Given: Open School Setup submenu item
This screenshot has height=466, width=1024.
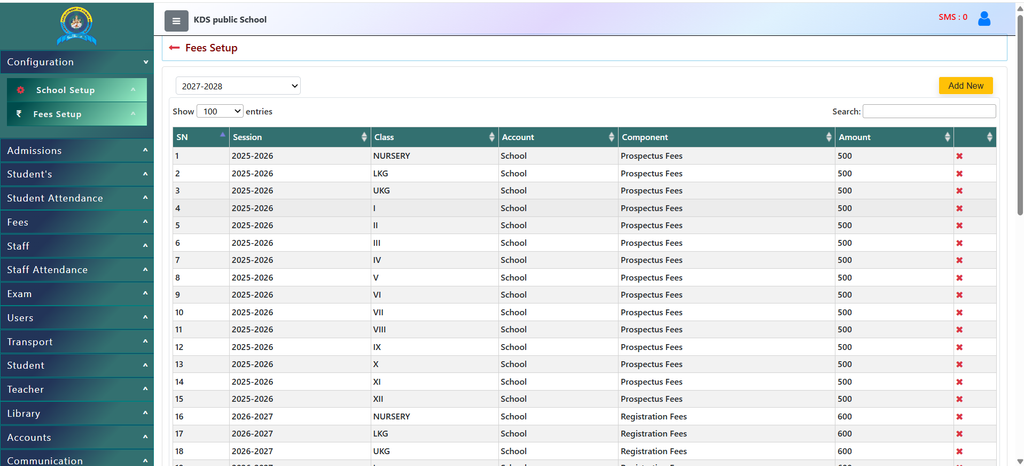Looking at the screenshot, I should pyautogui.click(x=77, y=90).
